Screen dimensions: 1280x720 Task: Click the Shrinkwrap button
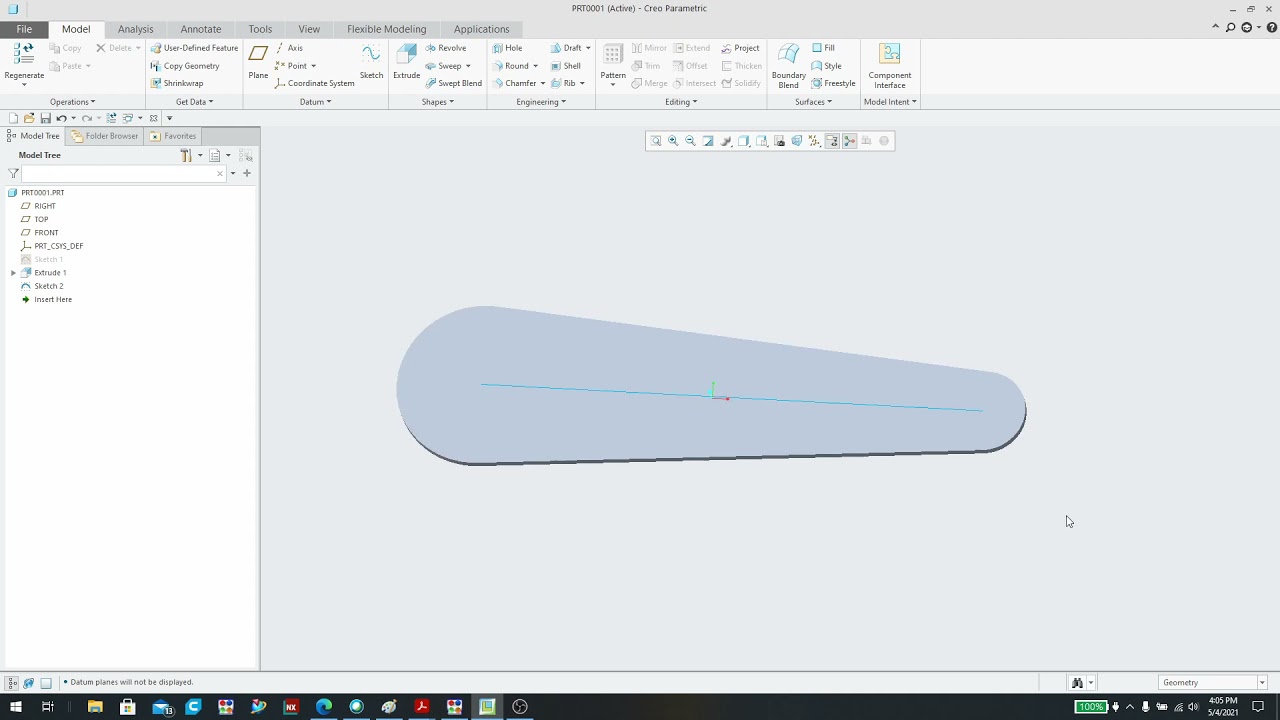pyautogui.click(x=176, y=83)
